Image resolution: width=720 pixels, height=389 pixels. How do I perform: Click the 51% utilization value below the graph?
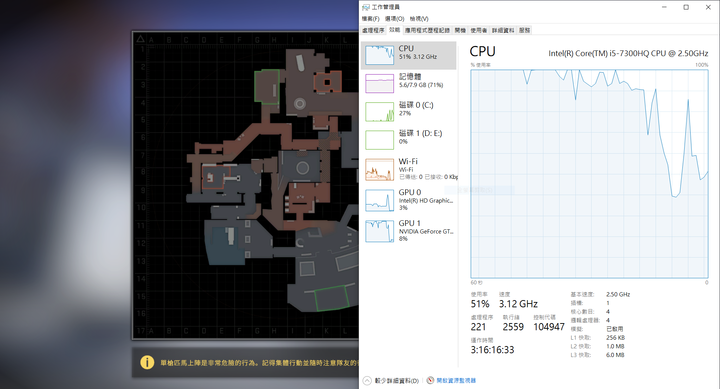point(480,304)
